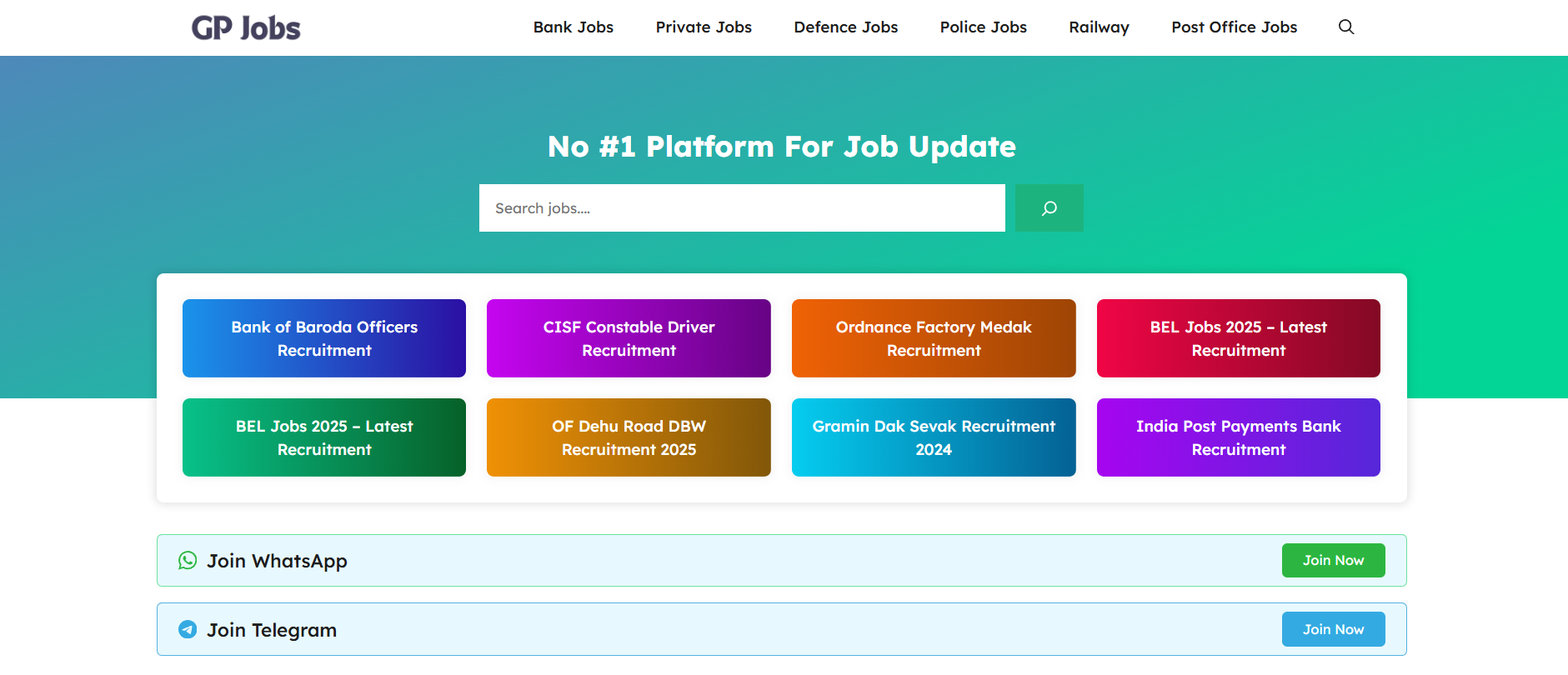Open the header search magnifier icon
1568x675 pixels.
click(x=1345, y=27)
